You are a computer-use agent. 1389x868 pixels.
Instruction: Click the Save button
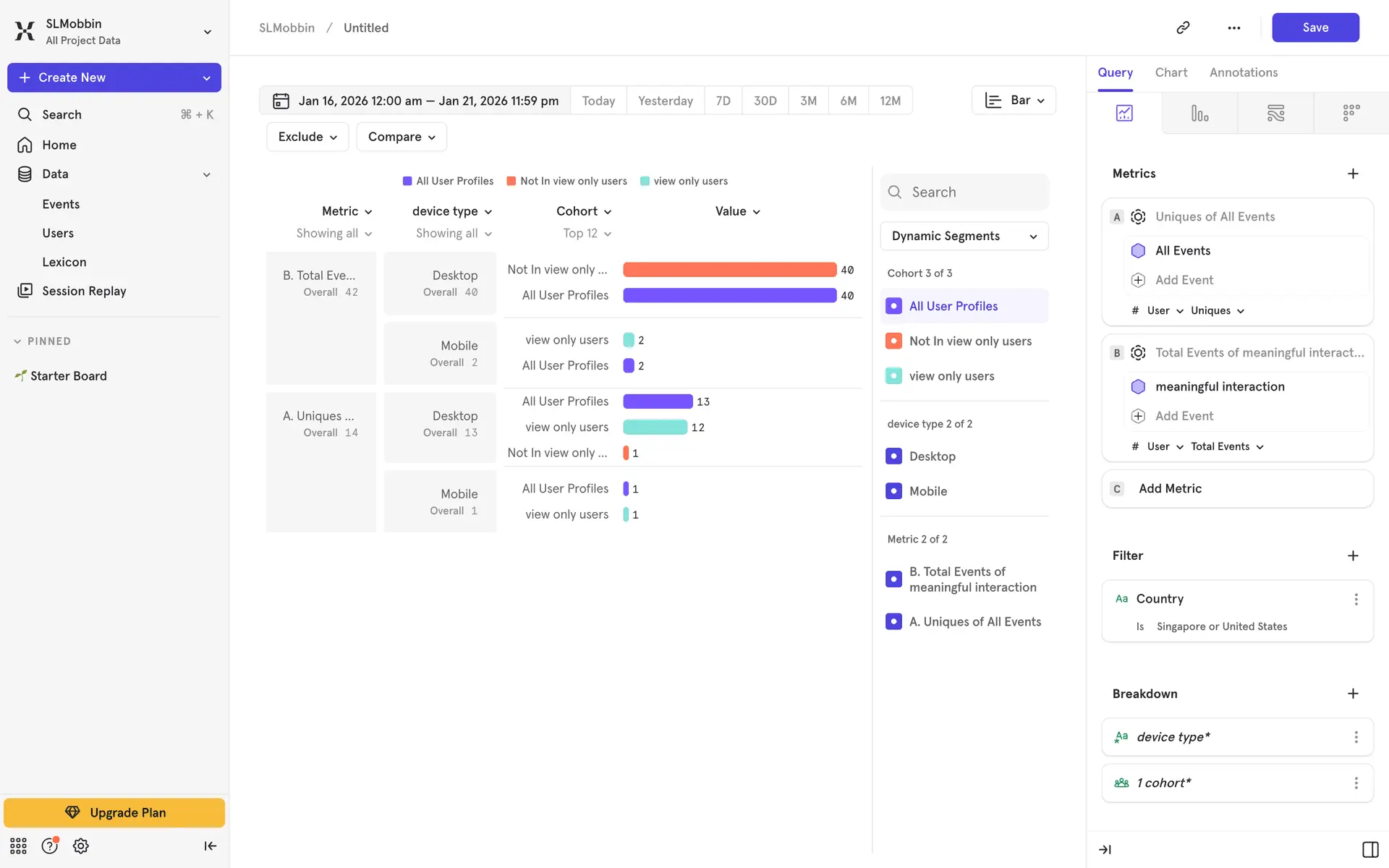pyautogui.click(x=1314, y=27)
